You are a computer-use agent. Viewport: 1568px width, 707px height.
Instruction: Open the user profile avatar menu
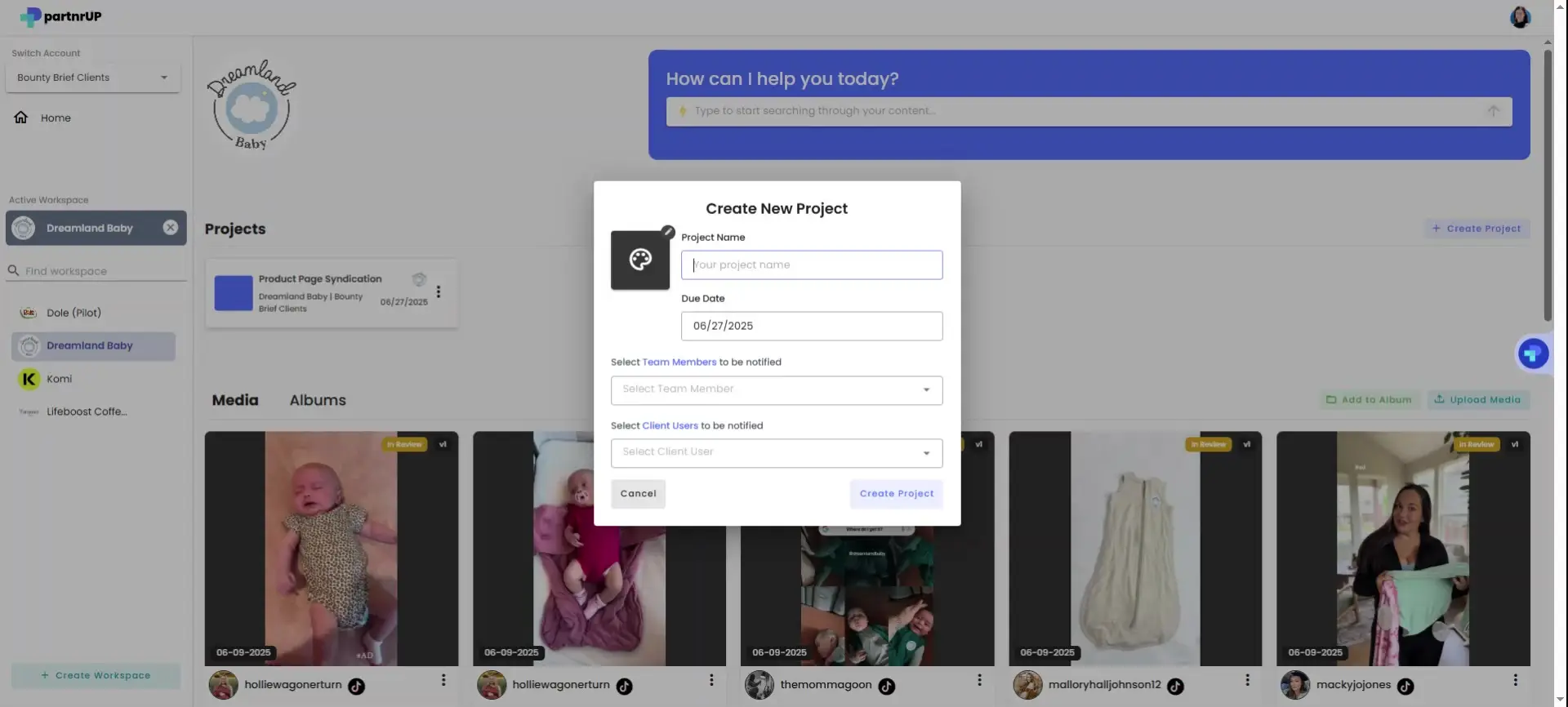point(1520,17)
